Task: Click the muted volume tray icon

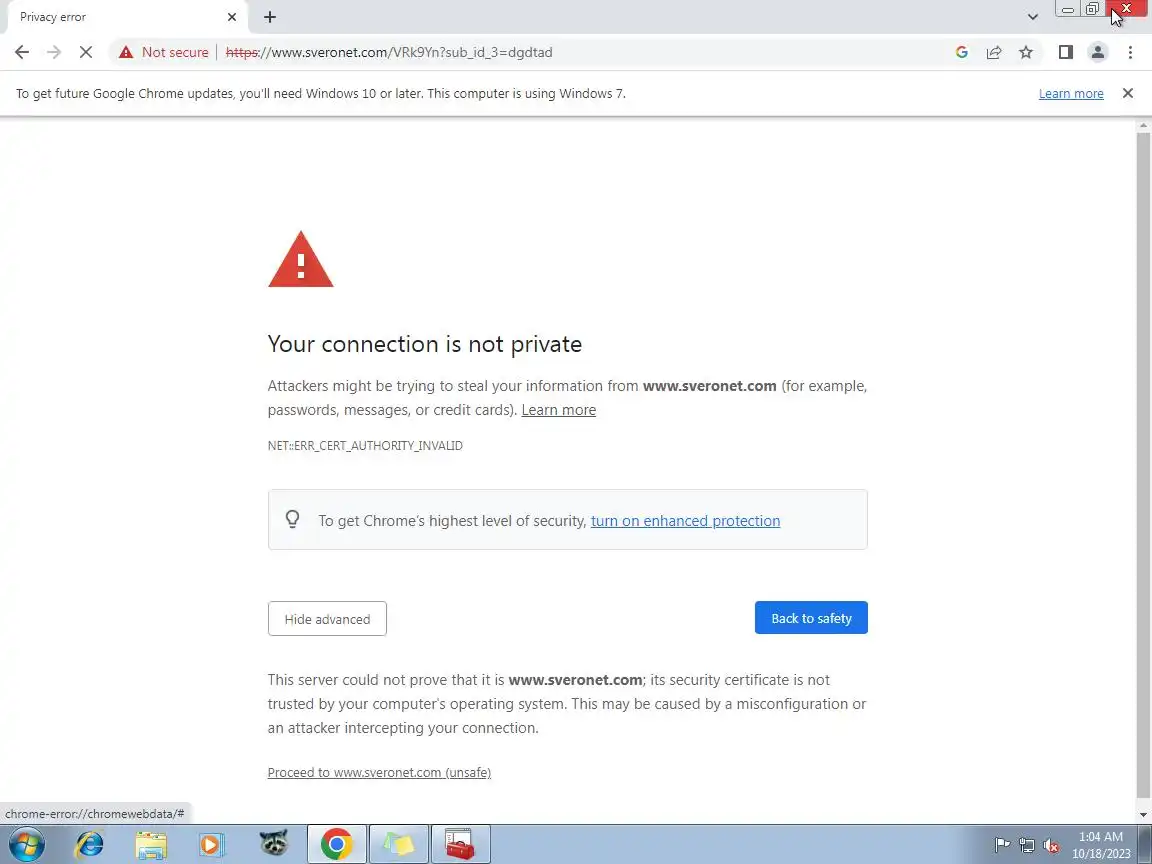Action: [1051, 845]
